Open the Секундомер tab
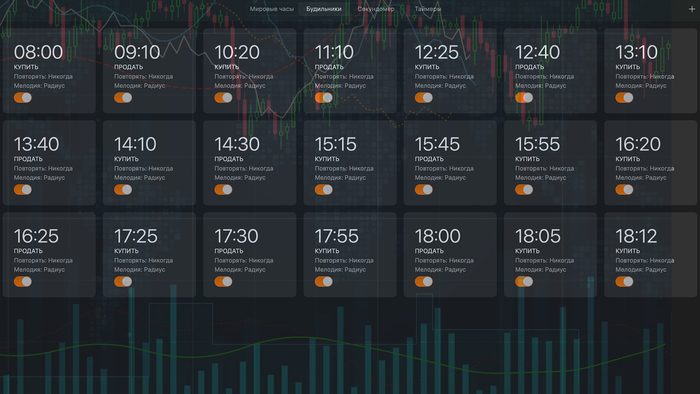Image resolution: width=700 pixels, height=394 pixels. tap(375, 9)
